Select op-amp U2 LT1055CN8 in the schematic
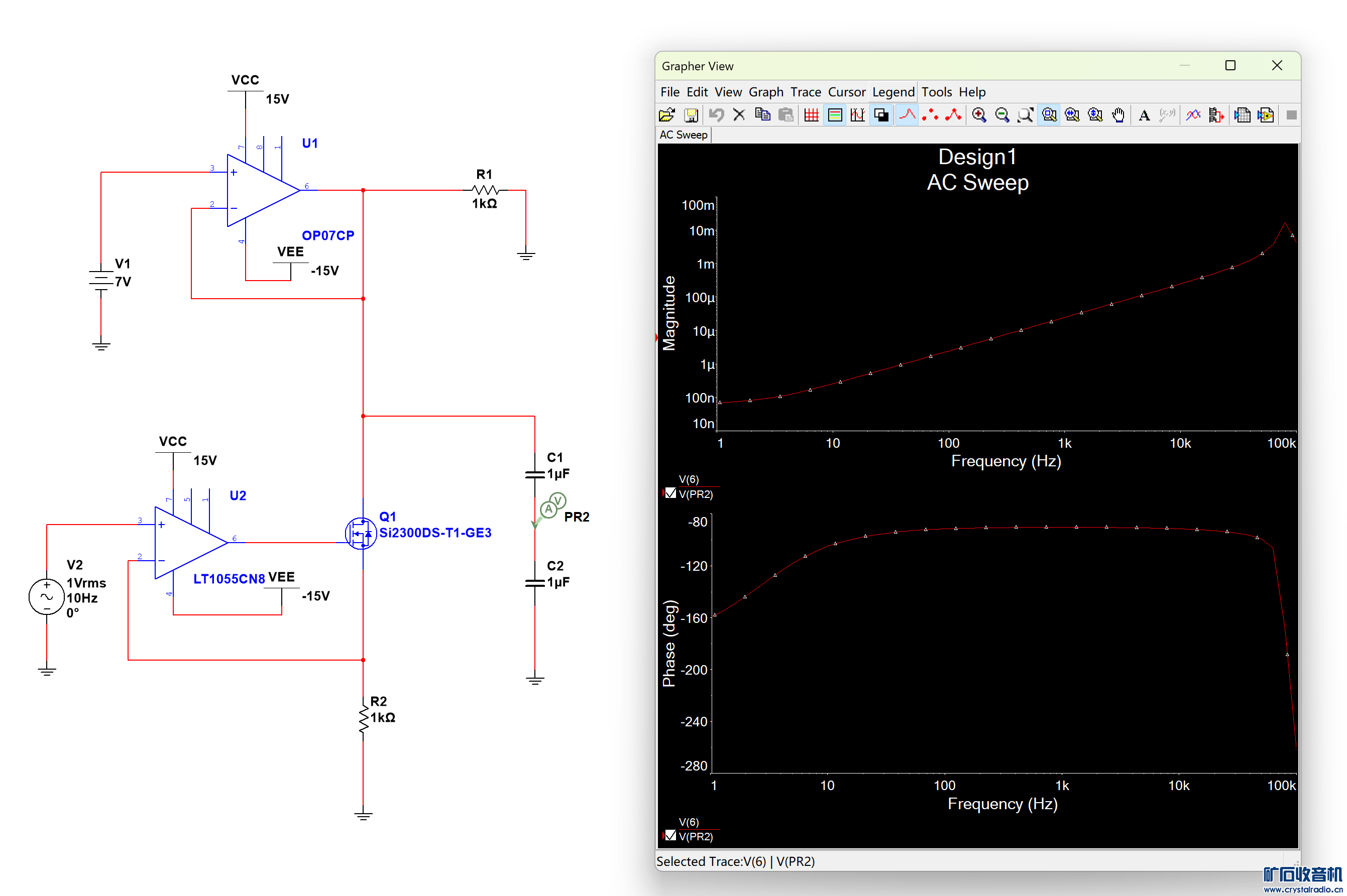This screenshot has height=896, width=1347. pos(191,543)
